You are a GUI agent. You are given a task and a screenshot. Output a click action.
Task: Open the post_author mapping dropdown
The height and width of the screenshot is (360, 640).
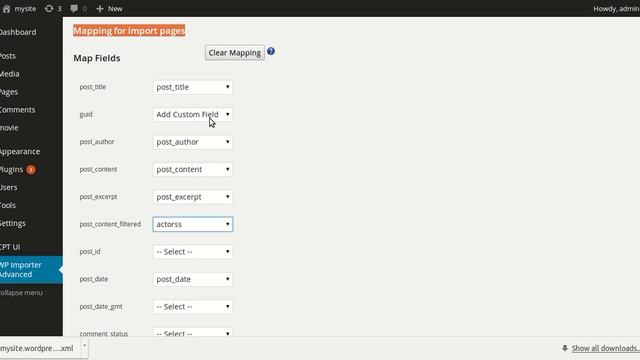(193, 142)
